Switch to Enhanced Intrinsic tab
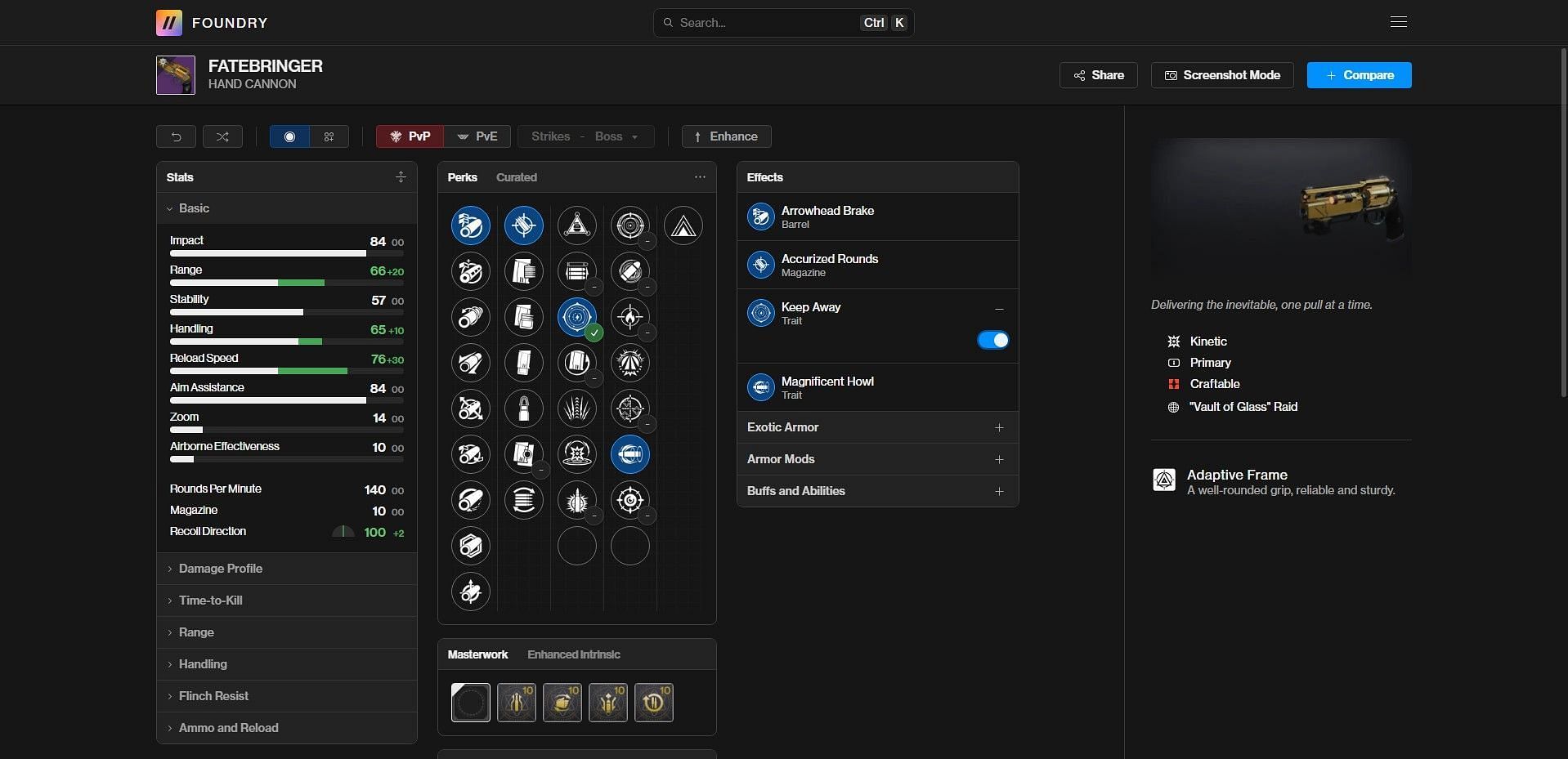This screenshot has width=1568, height=759. 574,654
